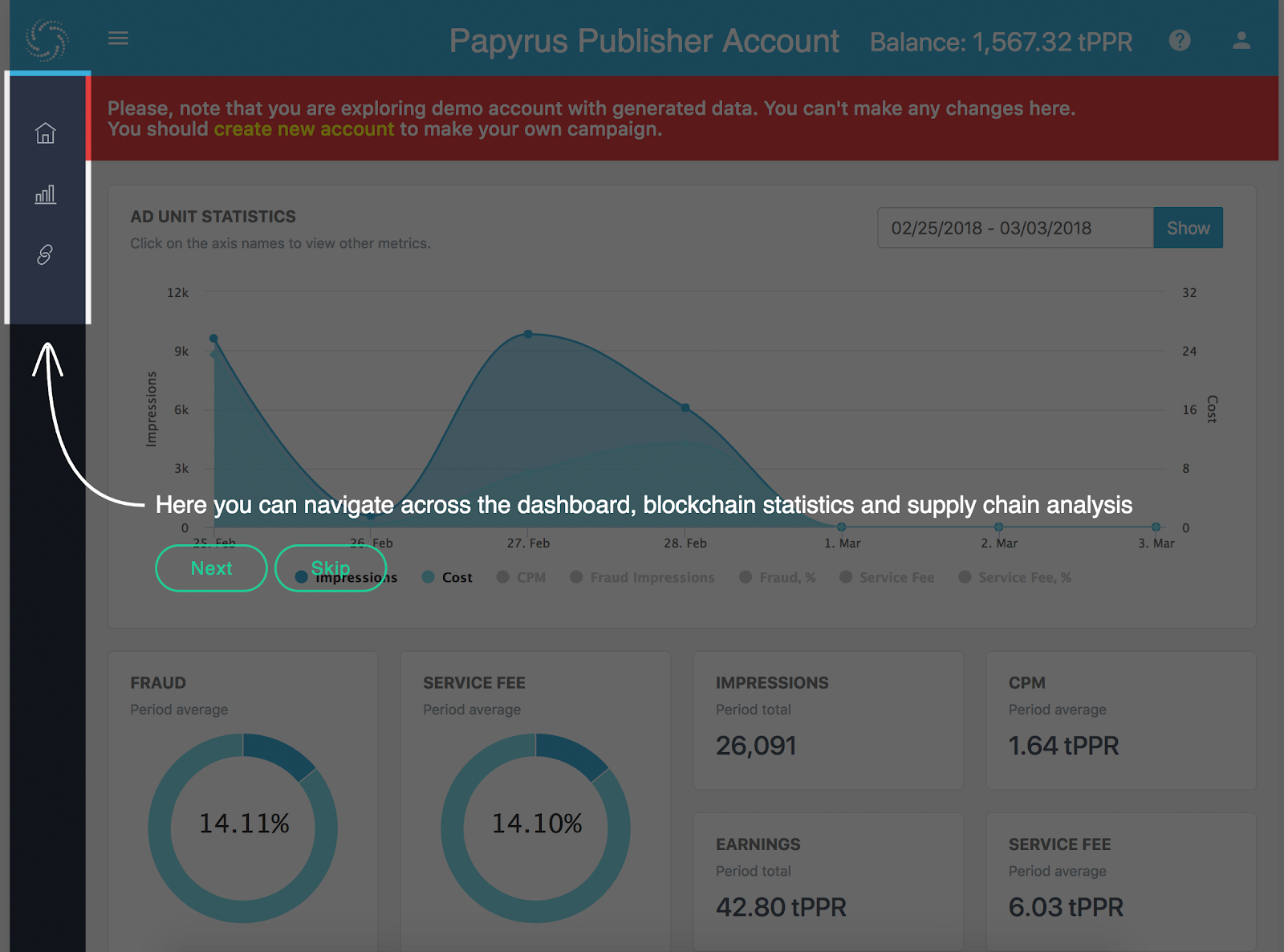Click the 42.80 tPPR earnings value
This screenshot has width=1284, height=952.
(x=781, y=907)
